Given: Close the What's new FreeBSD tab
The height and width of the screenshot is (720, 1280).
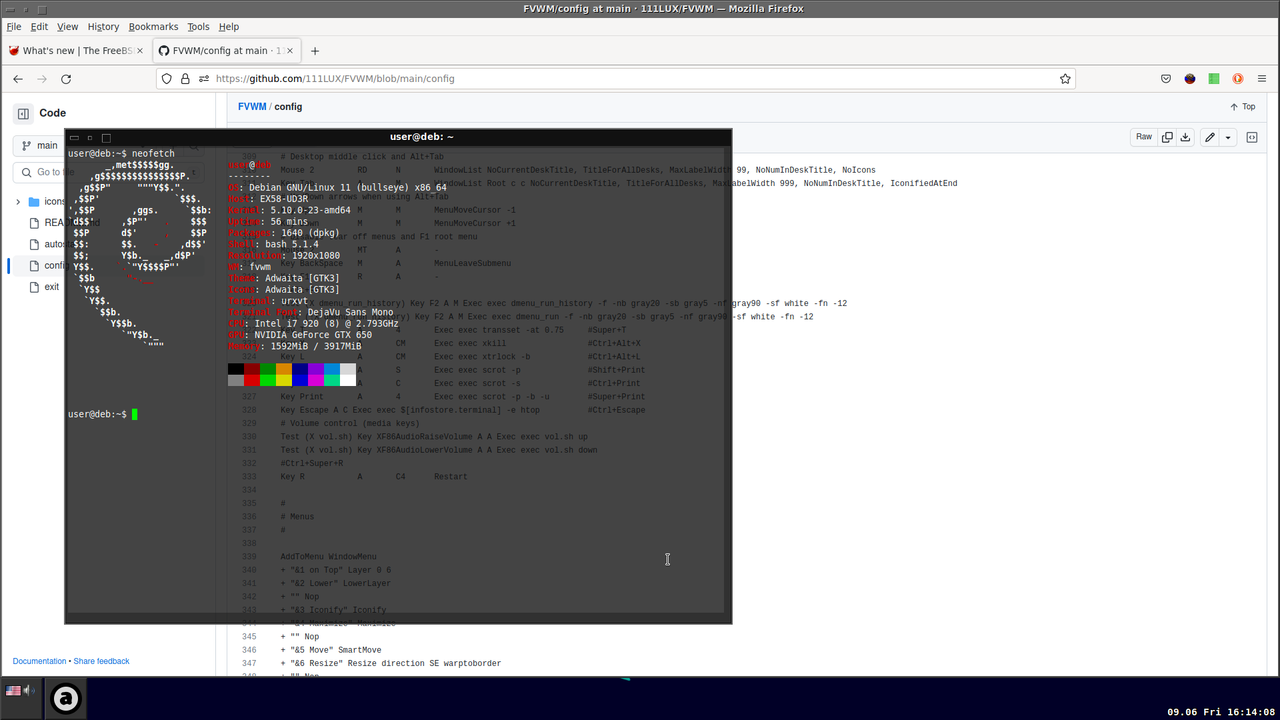Looking at the screenshot, I should 140,51.
